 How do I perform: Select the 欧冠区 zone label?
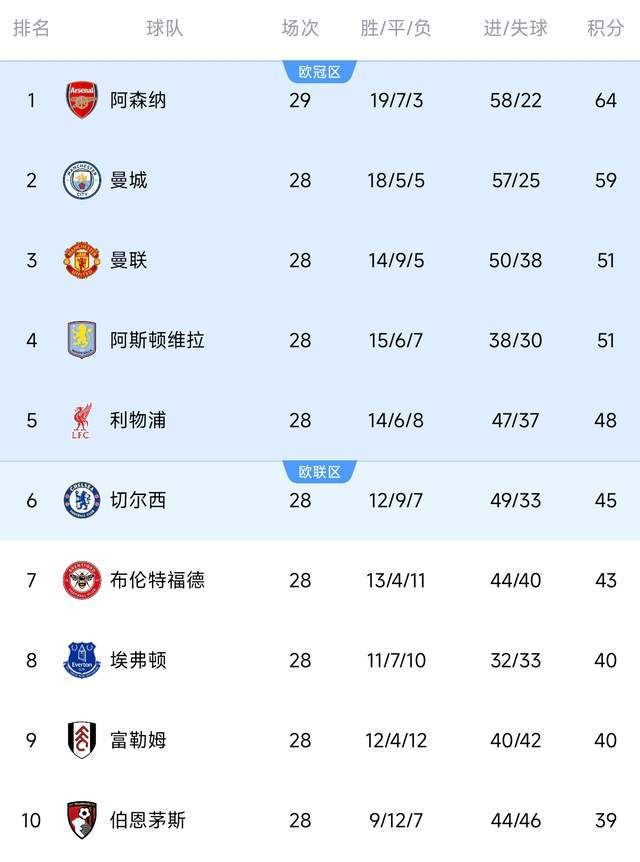pos(320,72)
